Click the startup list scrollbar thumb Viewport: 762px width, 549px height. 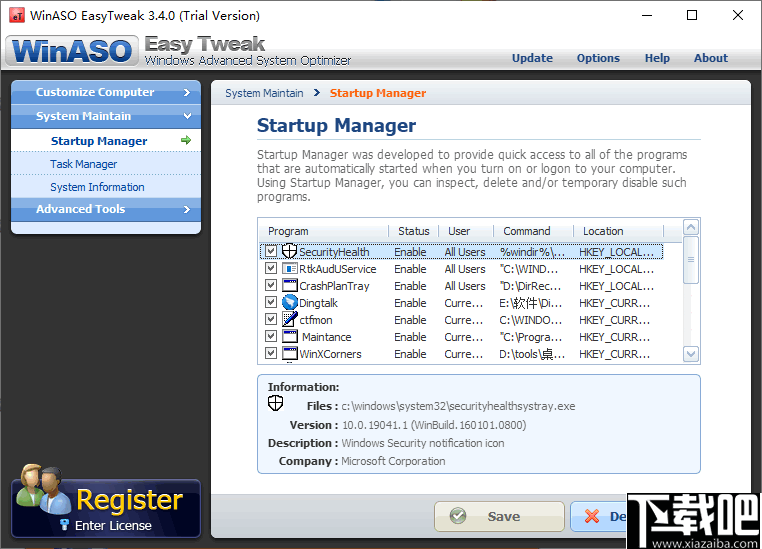point(691,260)
